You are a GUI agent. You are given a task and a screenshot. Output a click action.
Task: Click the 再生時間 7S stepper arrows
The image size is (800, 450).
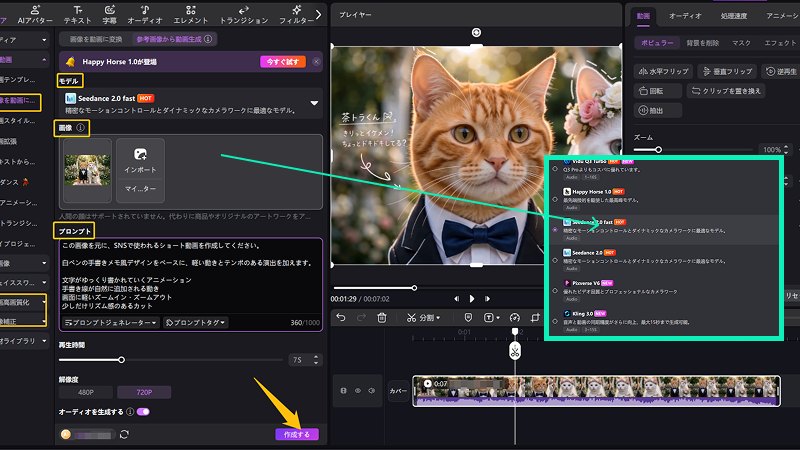pyautogui.click(x=316, y=360)
